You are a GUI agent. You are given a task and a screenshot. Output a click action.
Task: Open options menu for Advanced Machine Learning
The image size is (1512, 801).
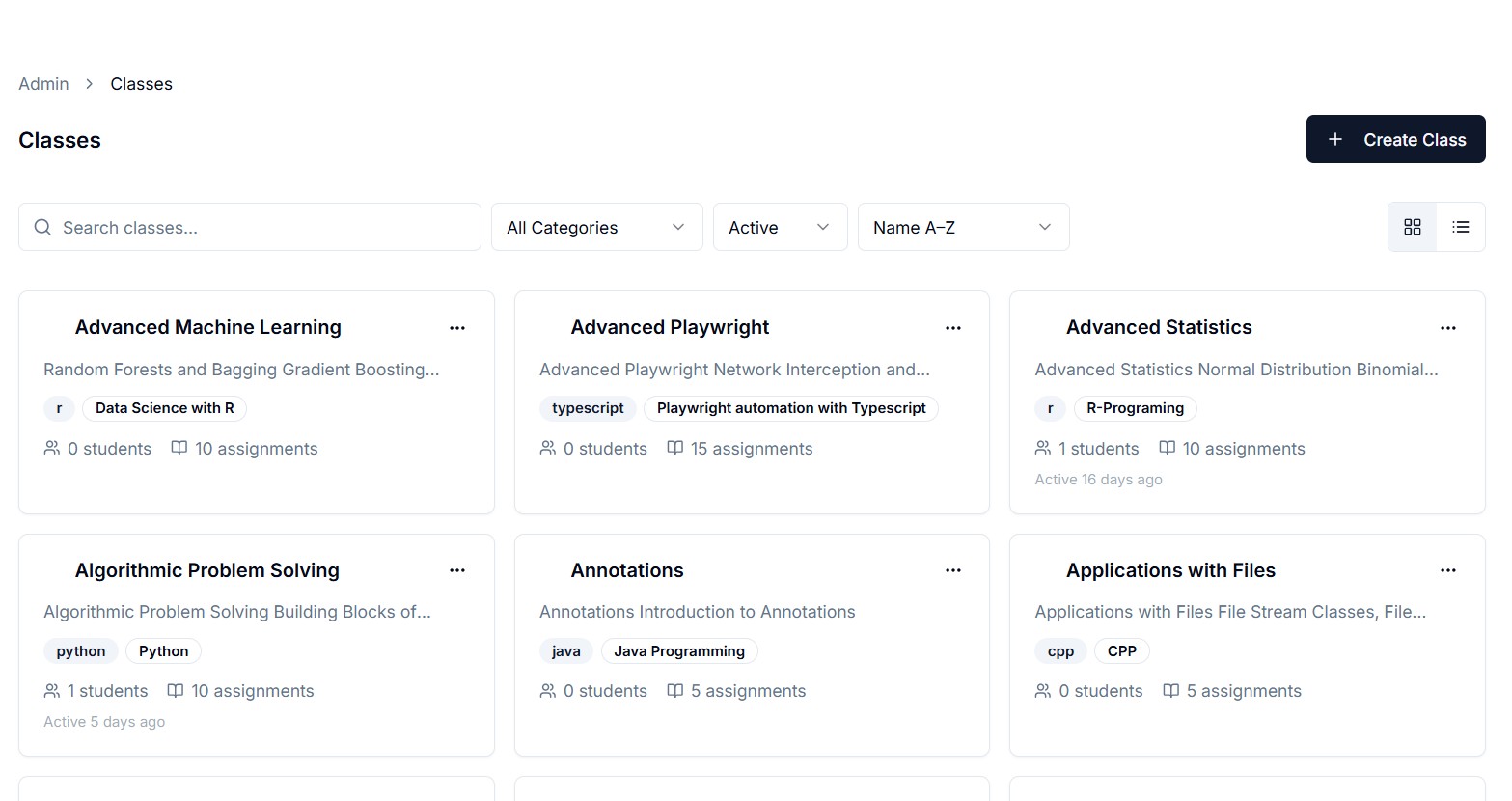(x=456, y=328)
